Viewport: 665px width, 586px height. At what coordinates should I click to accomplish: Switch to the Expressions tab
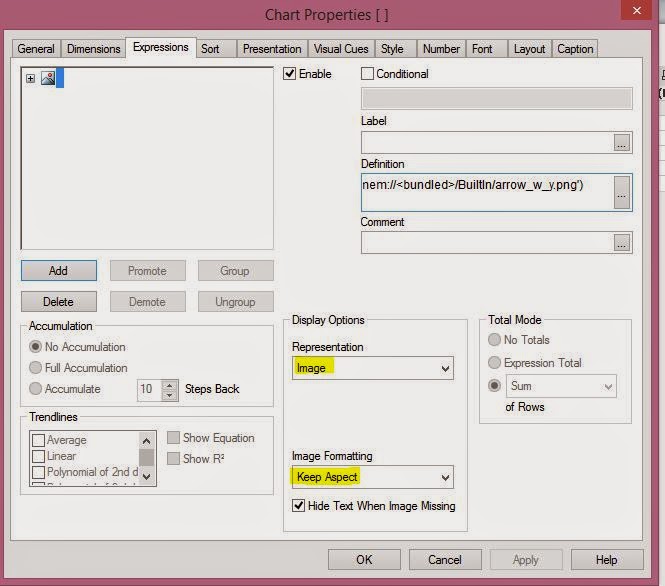click(161, 47)
